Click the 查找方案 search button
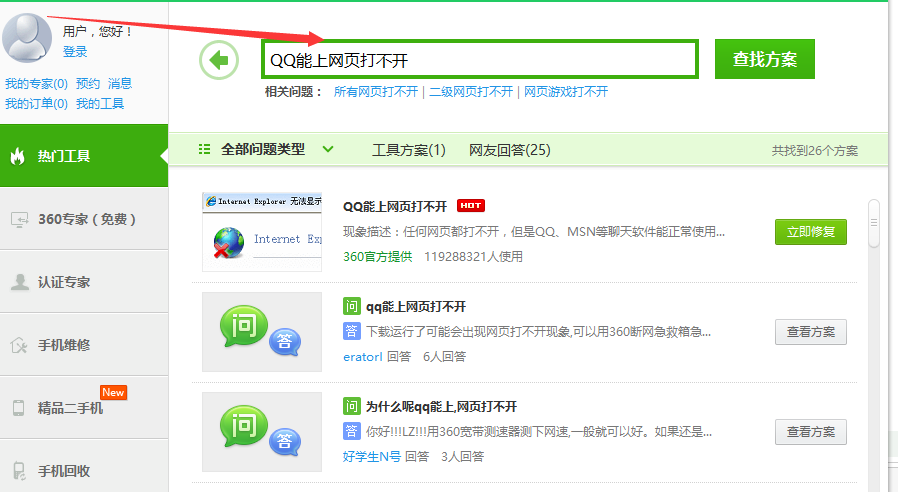 [765, 59]
